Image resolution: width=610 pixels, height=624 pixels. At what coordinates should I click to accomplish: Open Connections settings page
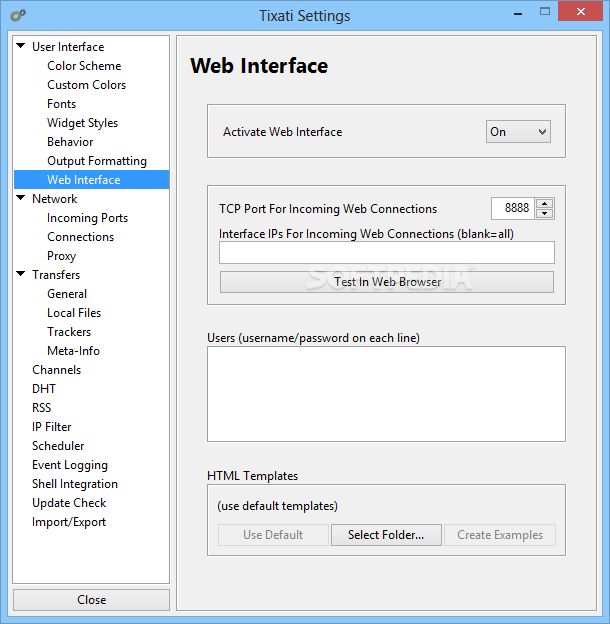[80, 237]
